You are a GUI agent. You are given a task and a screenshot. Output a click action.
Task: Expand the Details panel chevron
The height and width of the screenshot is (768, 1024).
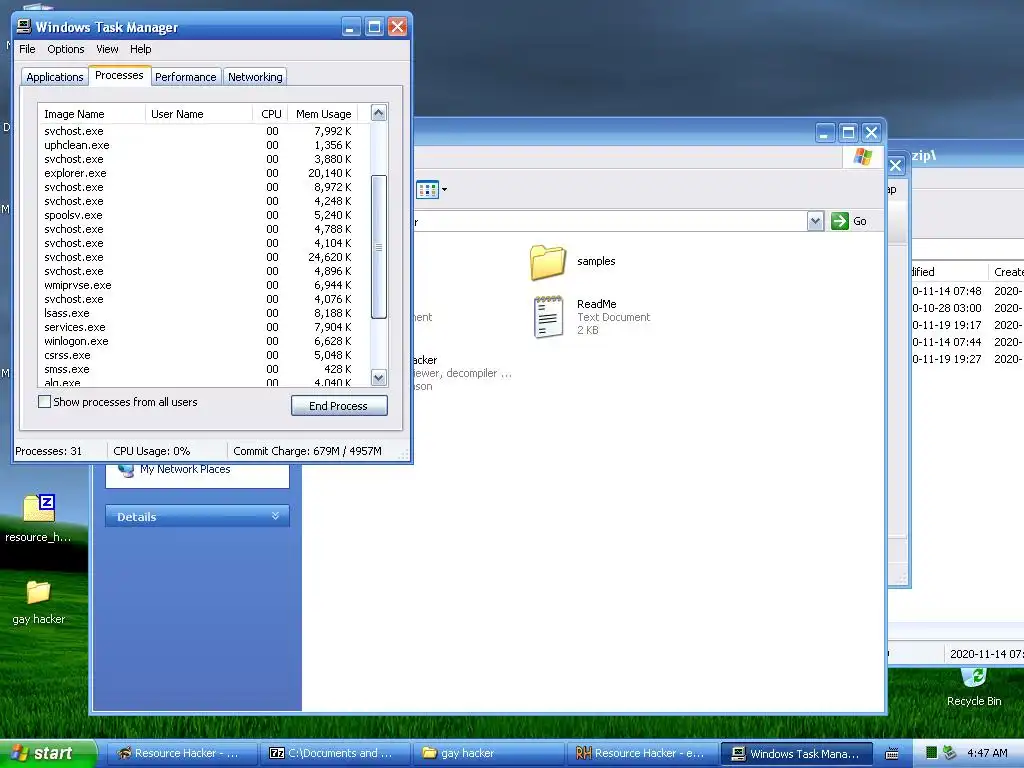pos(276,516)
